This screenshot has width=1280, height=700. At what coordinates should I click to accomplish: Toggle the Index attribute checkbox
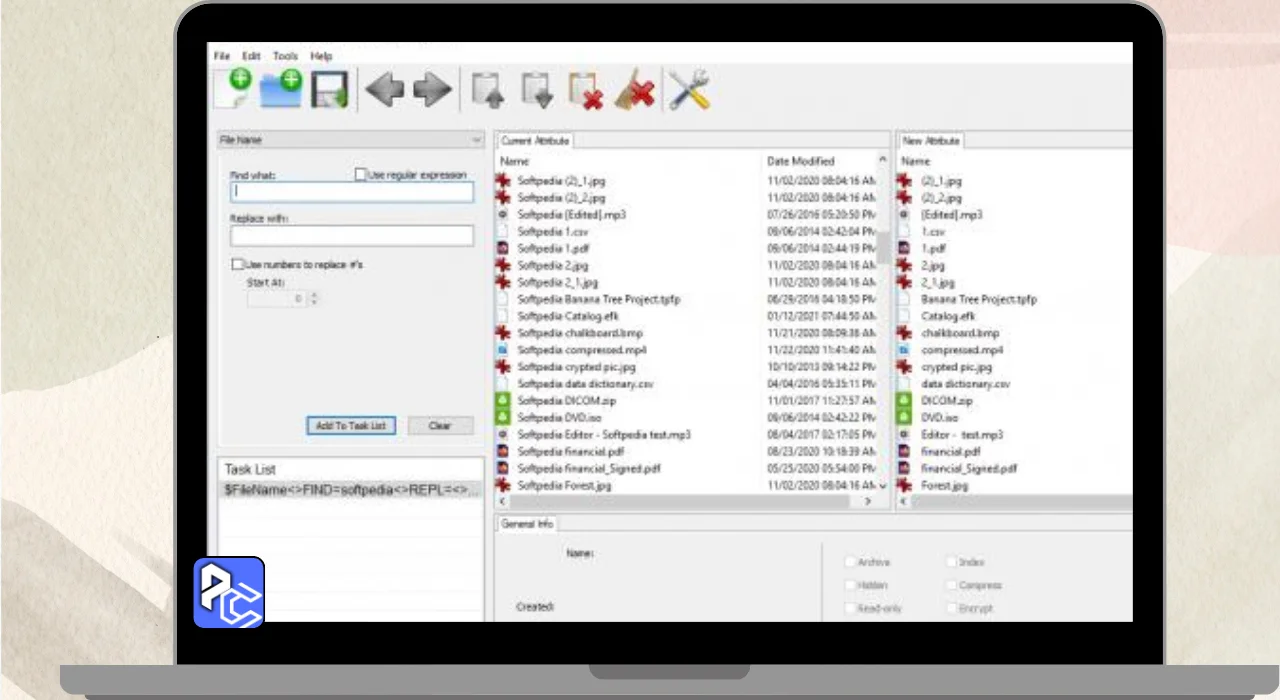click(x=951, y=563)
